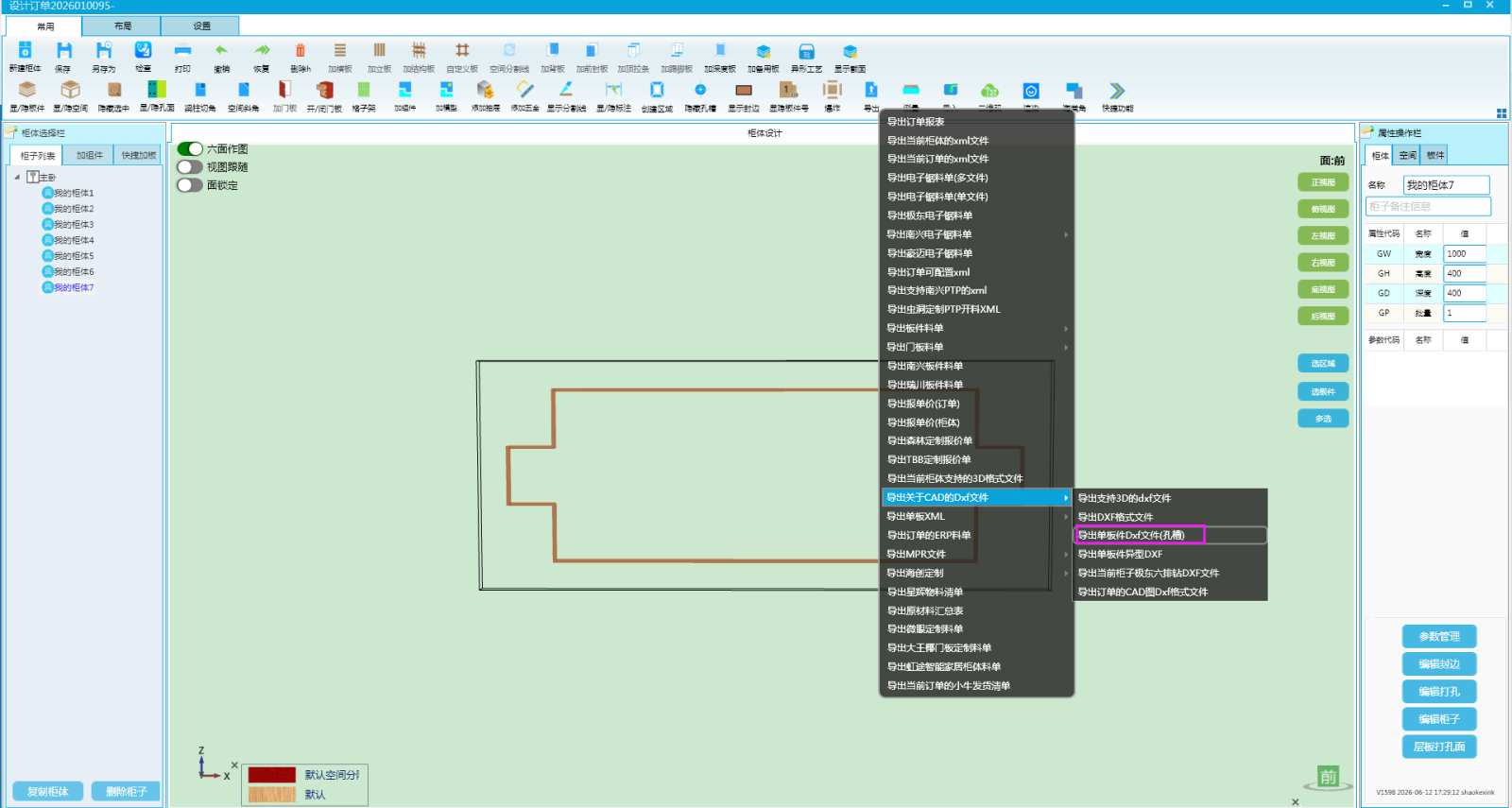Screen dimensions: 1512x808
Task: Click the 爆炸 explode view icon
Action: click(833, 90)
